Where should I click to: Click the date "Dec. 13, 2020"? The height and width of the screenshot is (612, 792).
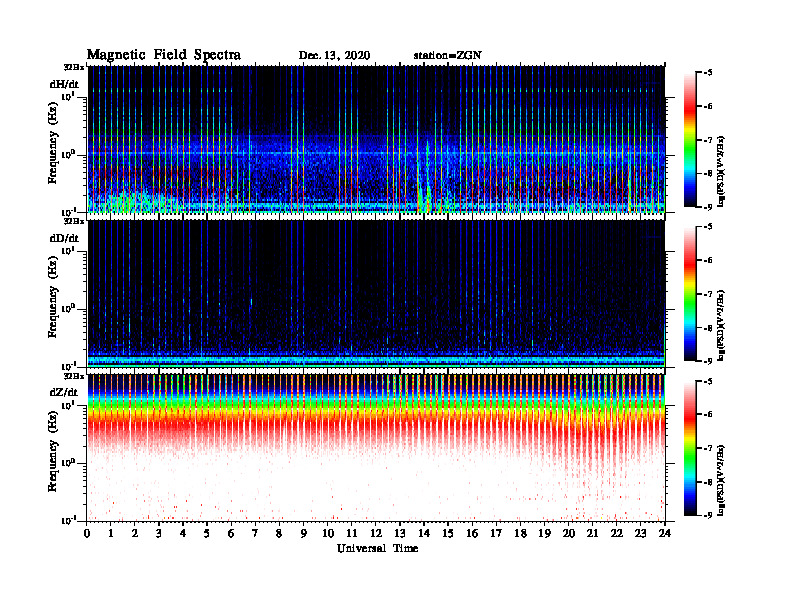pos(334,56)
